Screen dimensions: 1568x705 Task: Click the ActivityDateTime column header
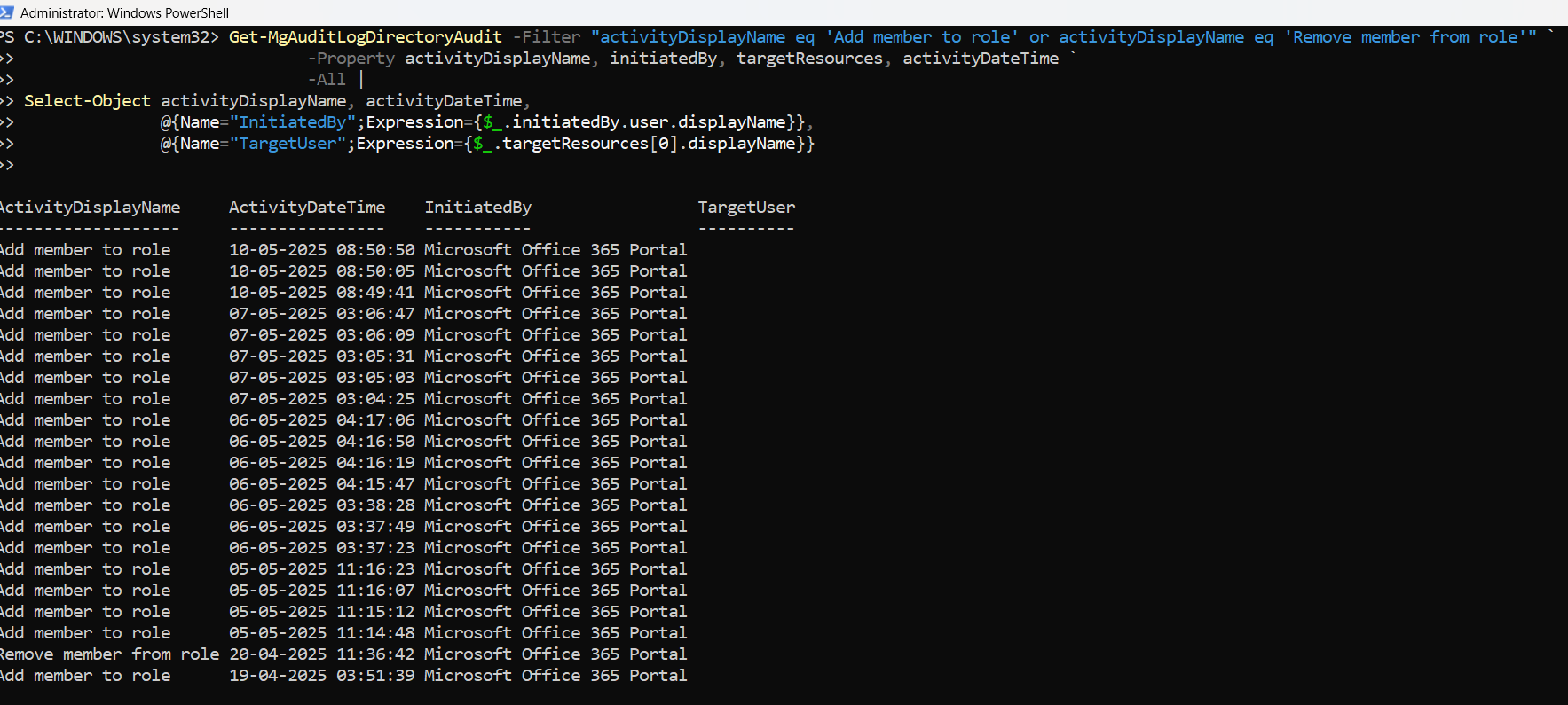(307, 208)
